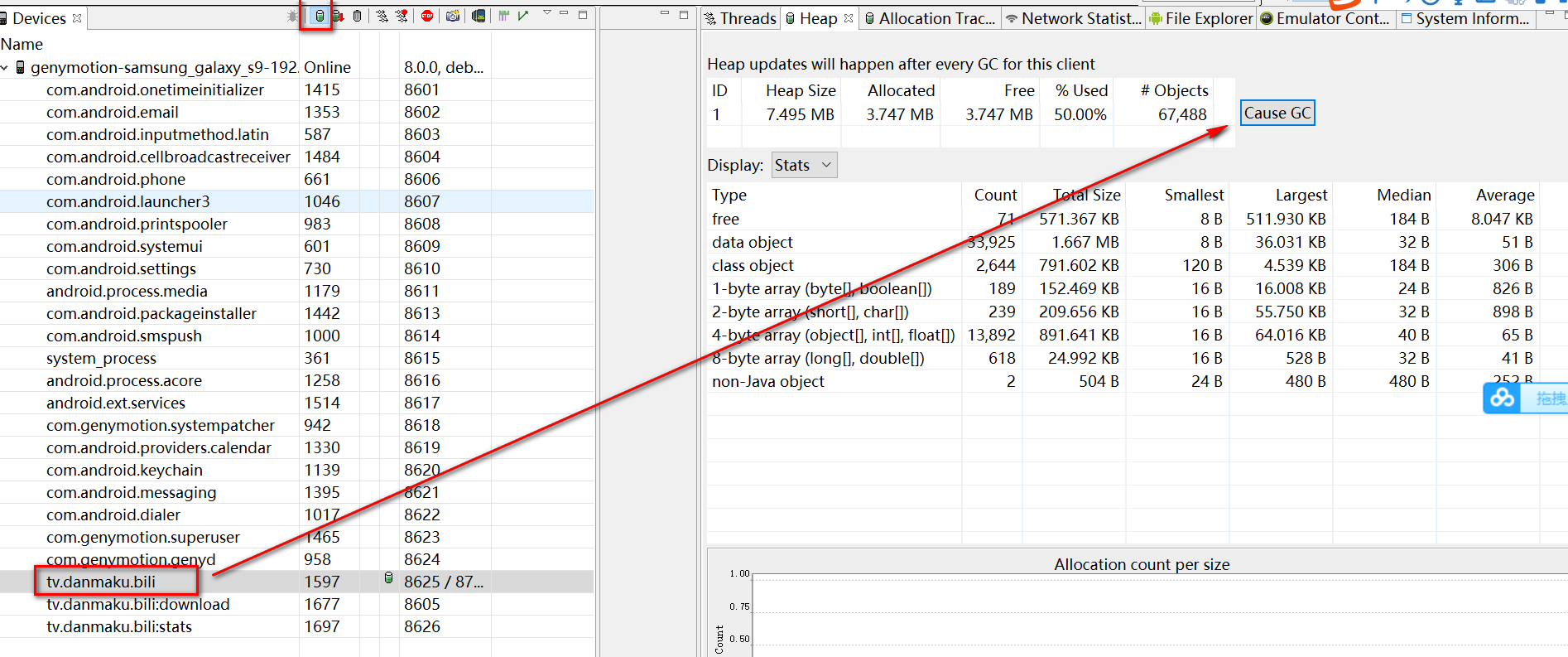Click the phone icon beside genymotion device
The height and width of the screenshot is (657, 1568).
(x=21, y=67)
